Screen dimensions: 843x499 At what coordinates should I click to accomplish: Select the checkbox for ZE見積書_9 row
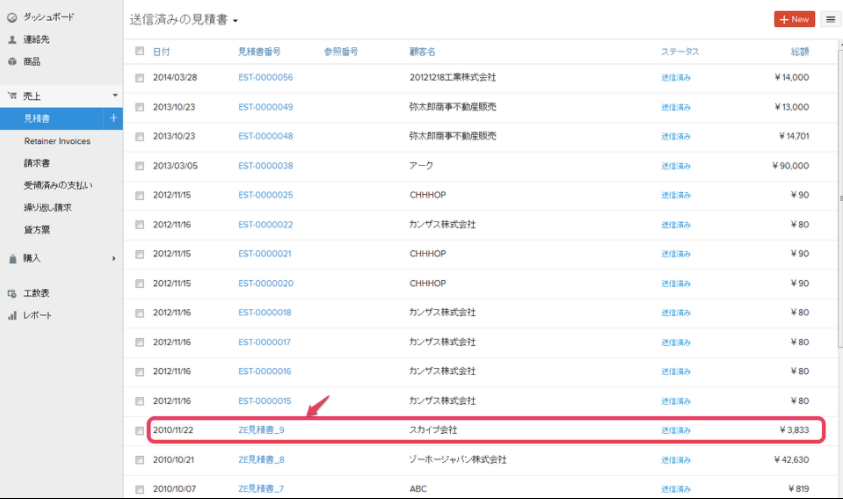click(140, 431)
